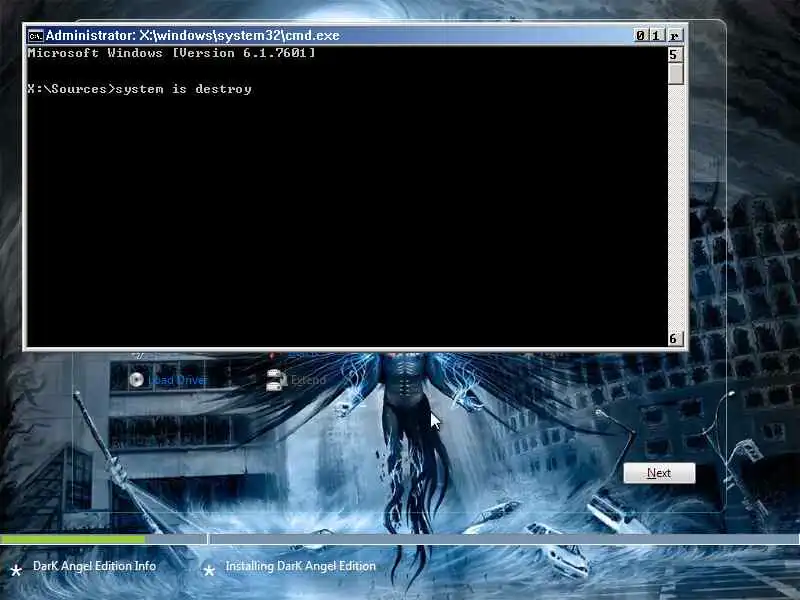Minimize the cmd.exe console window
Screen dimensions: 800x600
640,35
